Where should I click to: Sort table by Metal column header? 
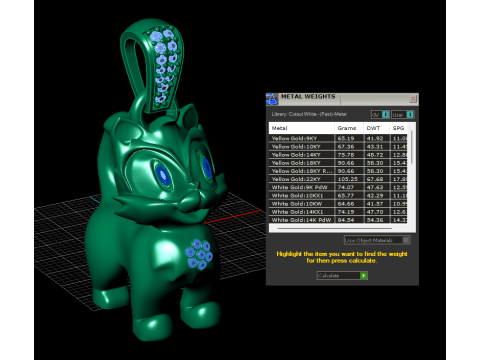point(301,128)
